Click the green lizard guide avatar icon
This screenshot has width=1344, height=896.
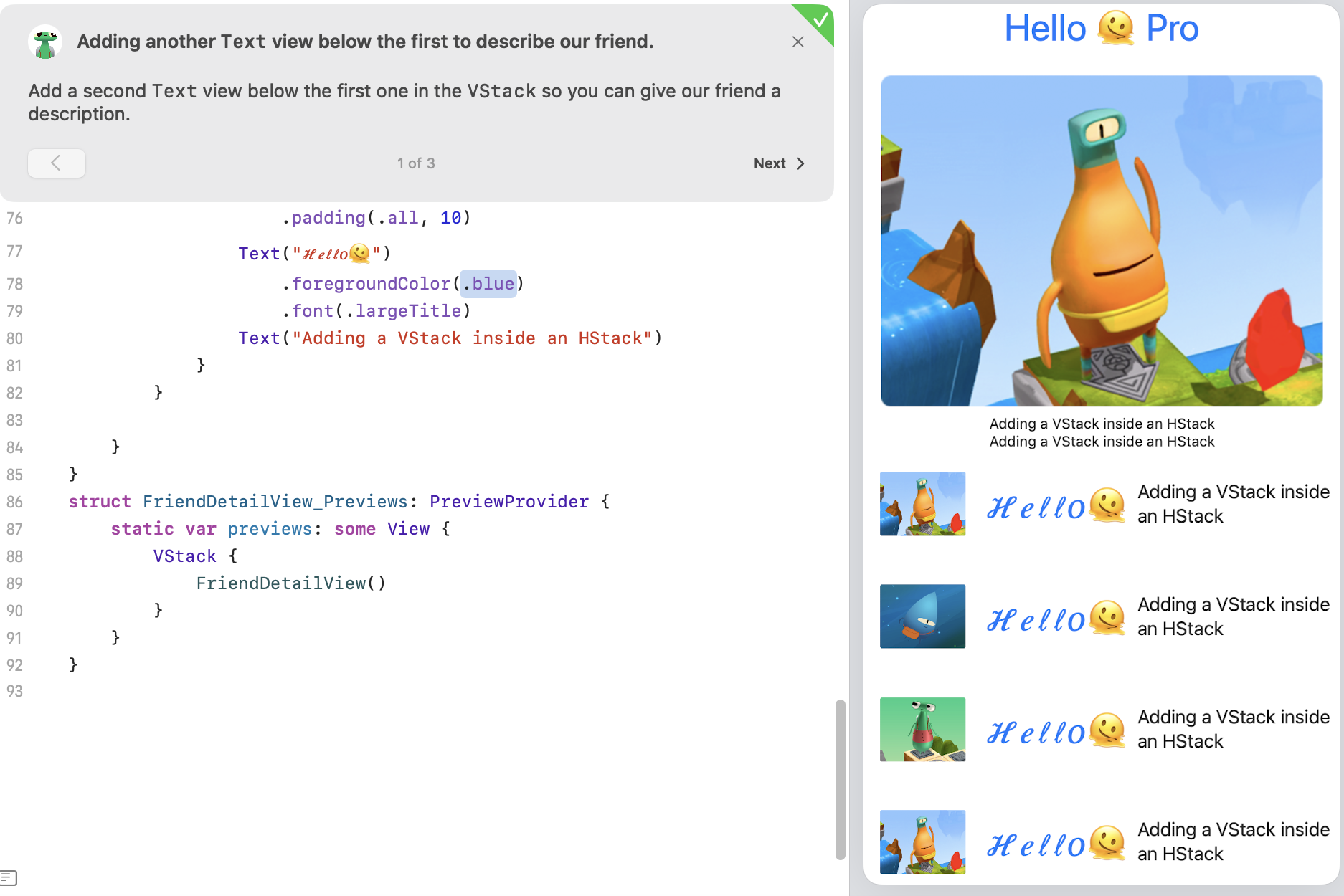tap(45, 42)
